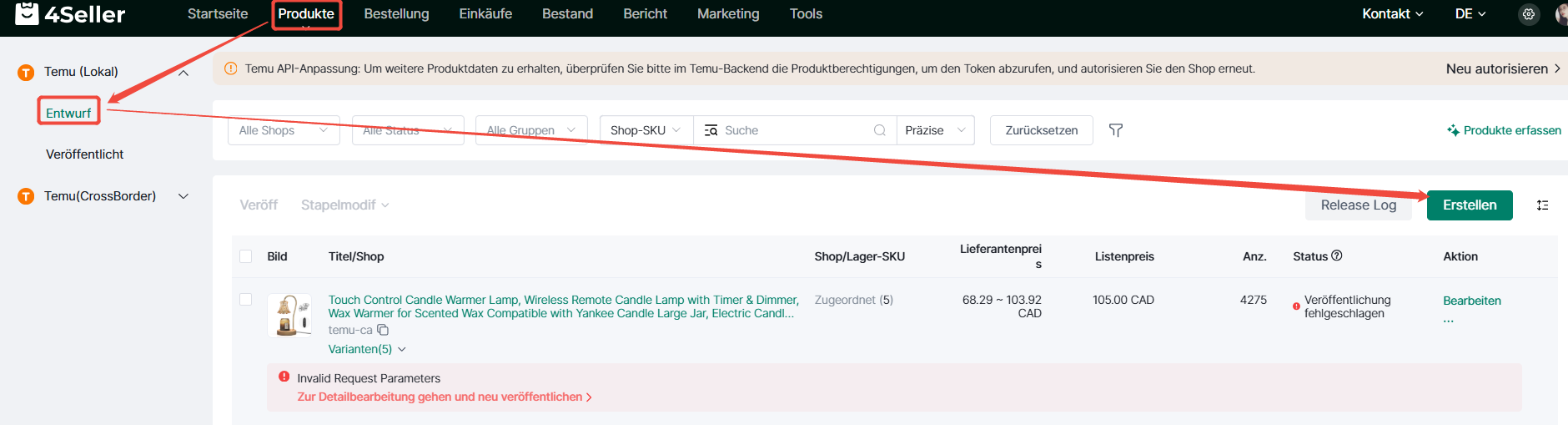The image size is (1568, 425).
Task: Click Neu autorisieren link
Action: click(x=1503, y=68)
